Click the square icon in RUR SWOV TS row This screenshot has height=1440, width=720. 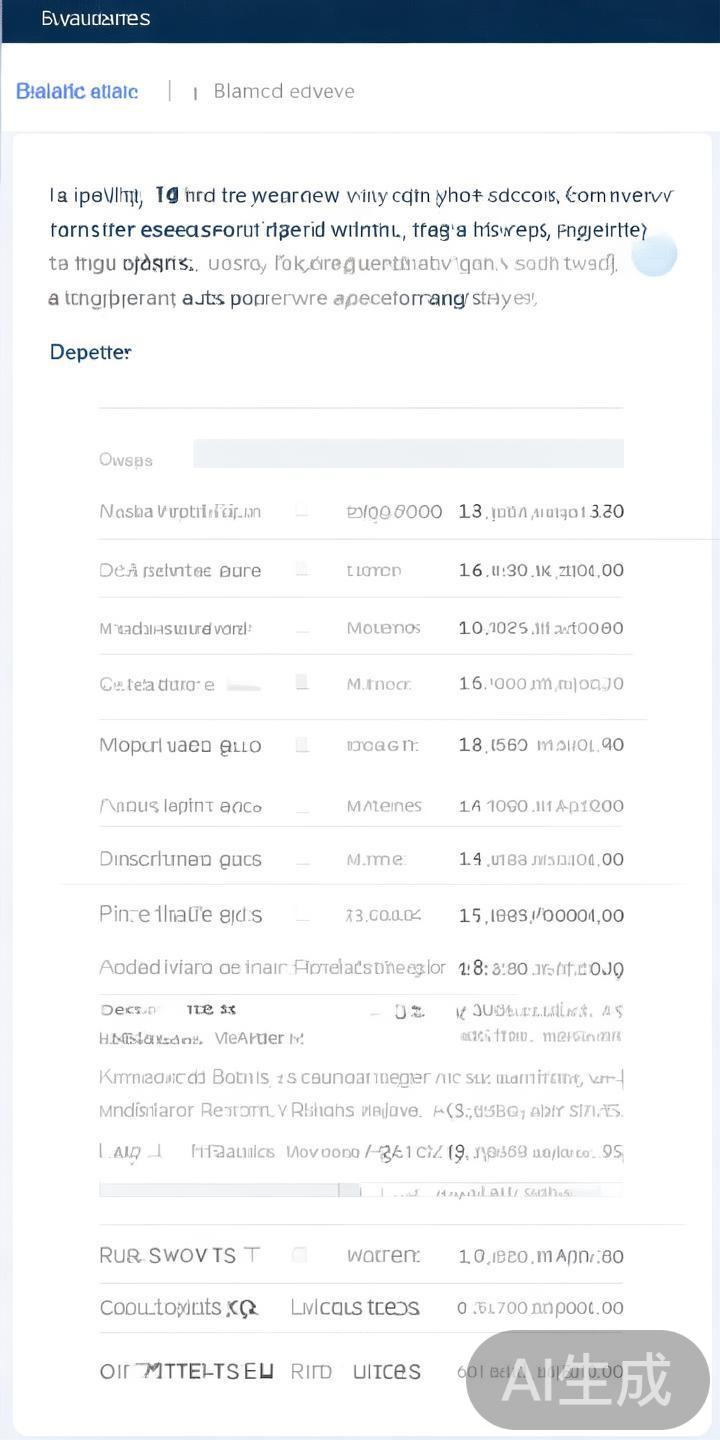[x=299, y=1255]
